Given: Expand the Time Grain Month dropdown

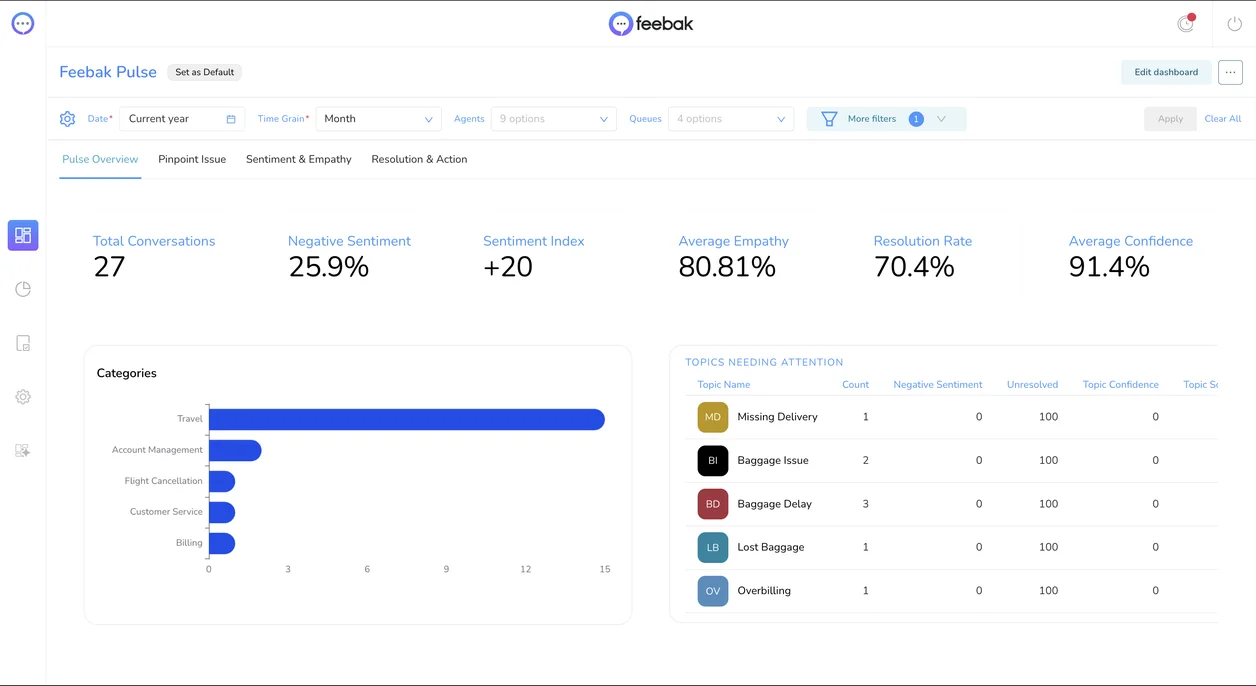Looking at the screenshot, I should [x=379, y=119].
